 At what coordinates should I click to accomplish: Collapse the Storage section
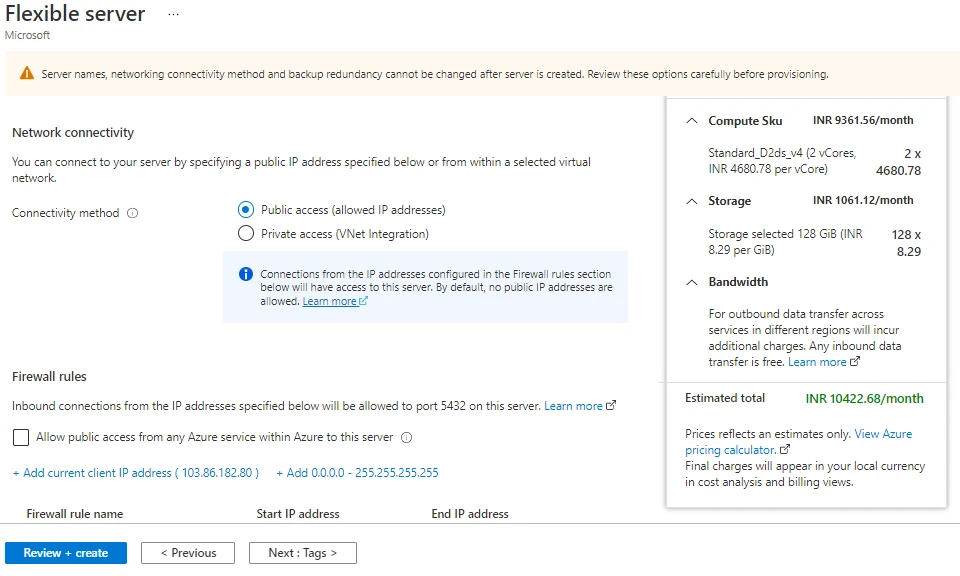pyautogui.click(x=692, y=200)
